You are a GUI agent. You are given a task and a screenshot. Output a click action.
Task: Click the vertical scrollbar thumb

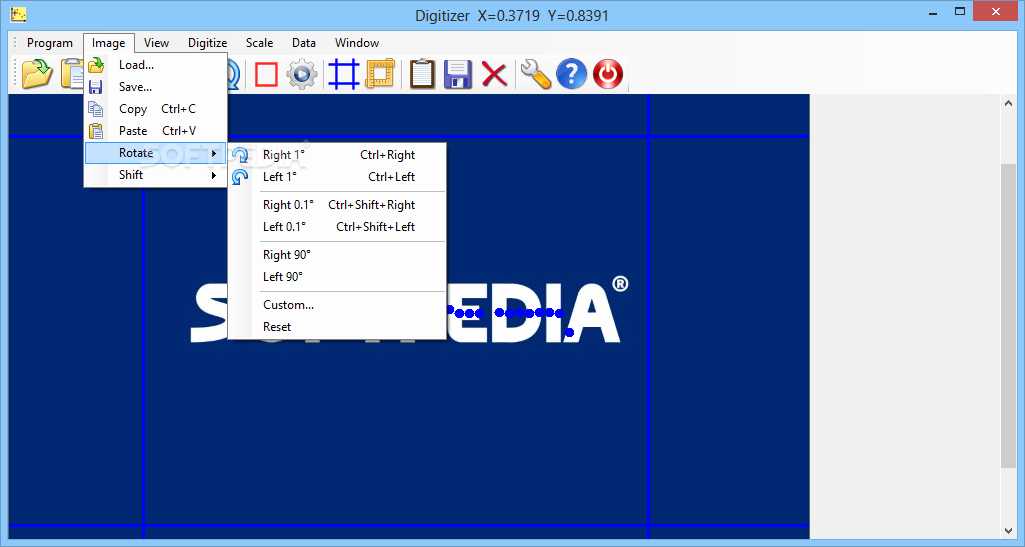pyautogui.click(x=1009, y=315)
